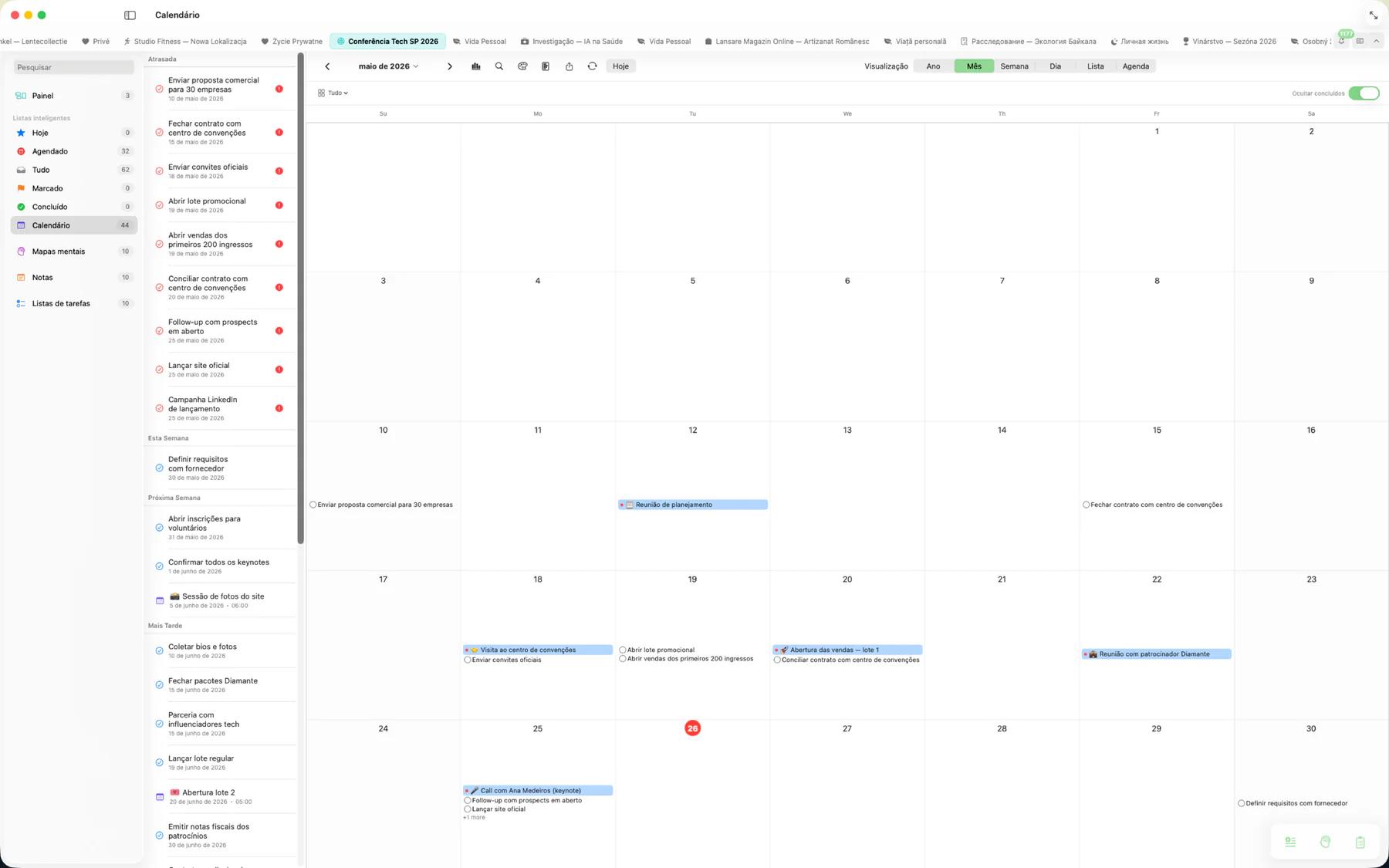Image resolution: width=1389 pixels, height=868 pixels.
Task: Go to previous month arrow
Action: [327, 66]
